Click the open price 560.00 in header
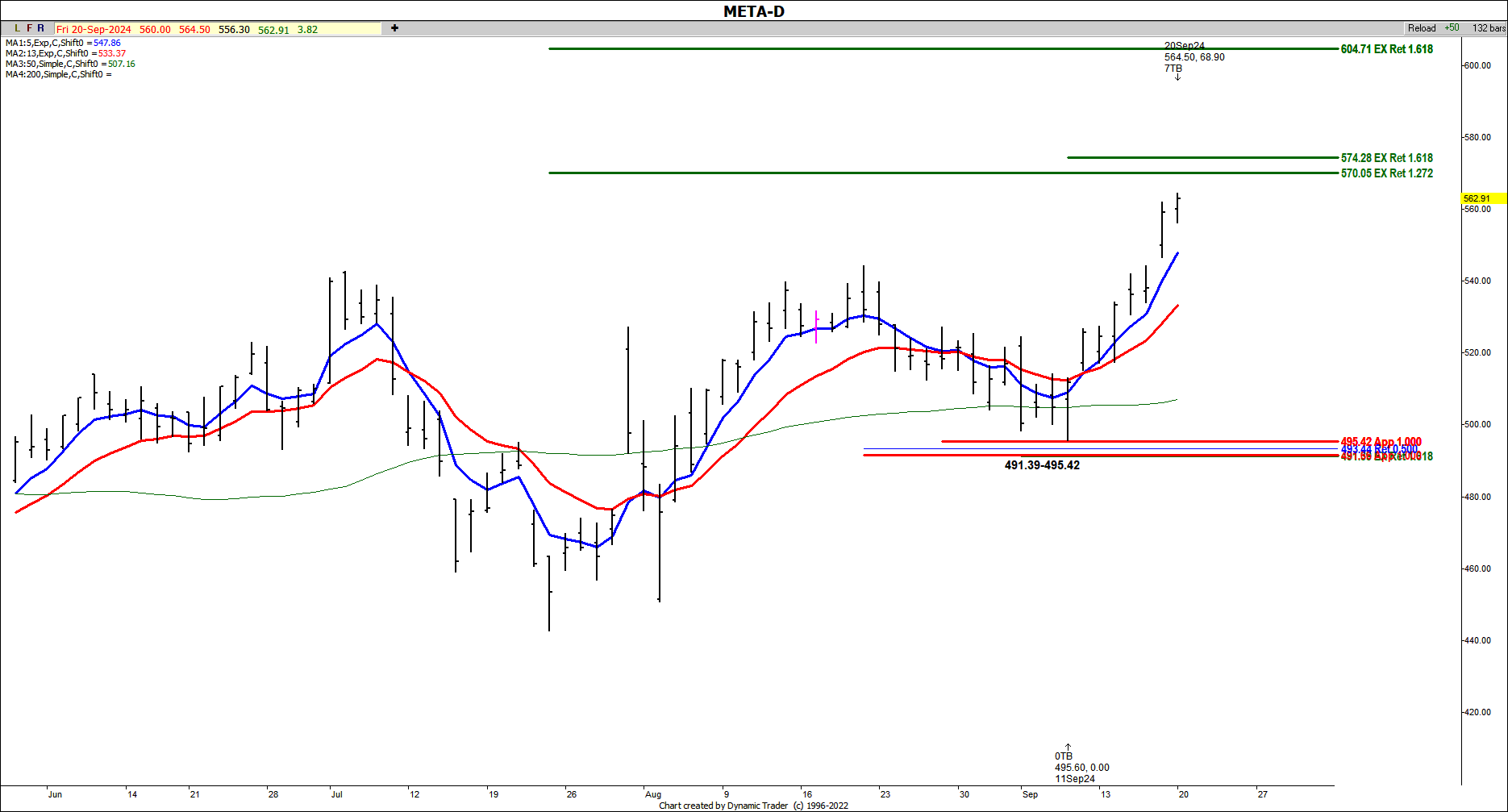This screenshot has height=812, width=1508. tap(155, 29)
